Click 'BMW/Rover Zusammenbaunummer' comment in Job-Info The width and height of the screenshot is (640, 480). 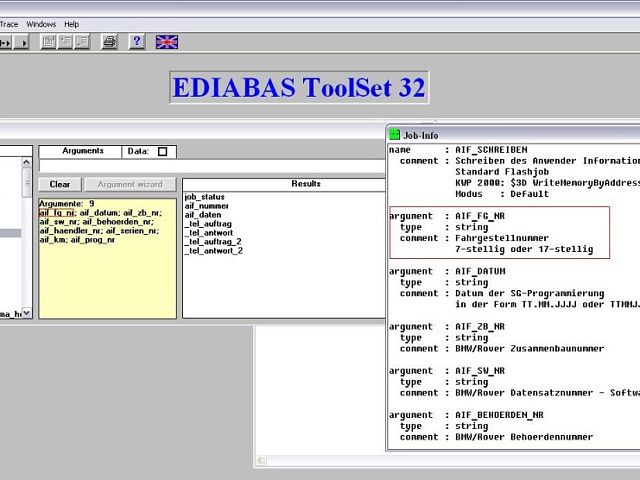point(529,349)
